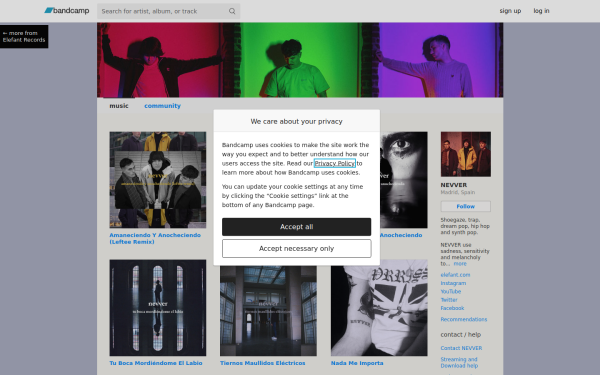Open the Bandcamp logo home link

[x=67, y=11]
